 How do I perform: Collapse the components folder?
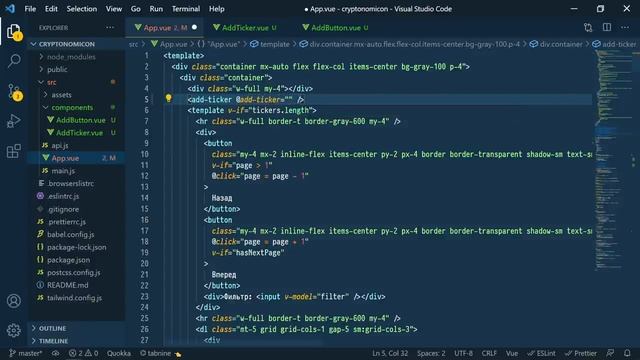tap(72, 107)
